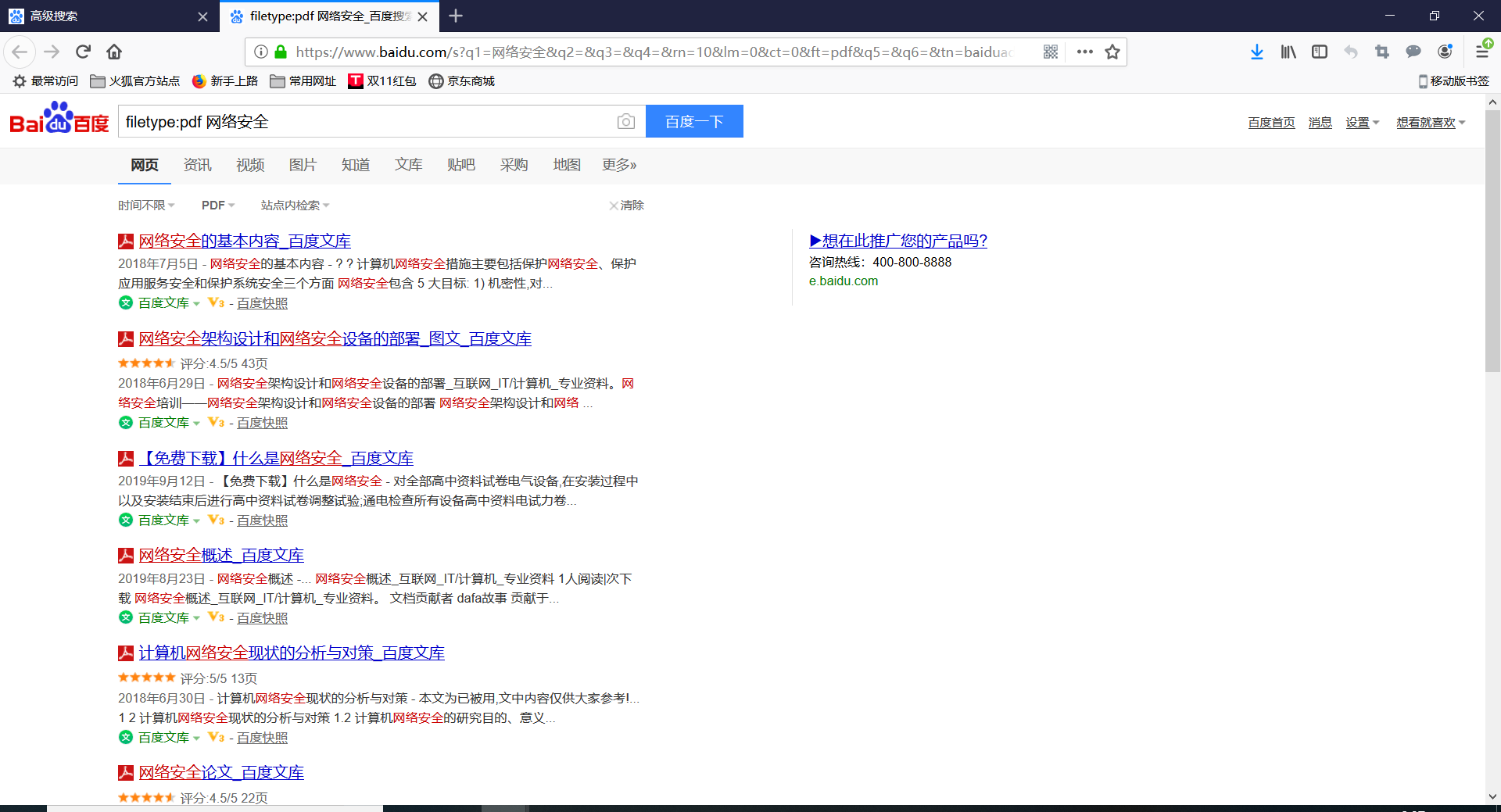The height and width of the screenshot is (812, 1501).
Task: Select the 采购 search category
Action: (514, 165)
